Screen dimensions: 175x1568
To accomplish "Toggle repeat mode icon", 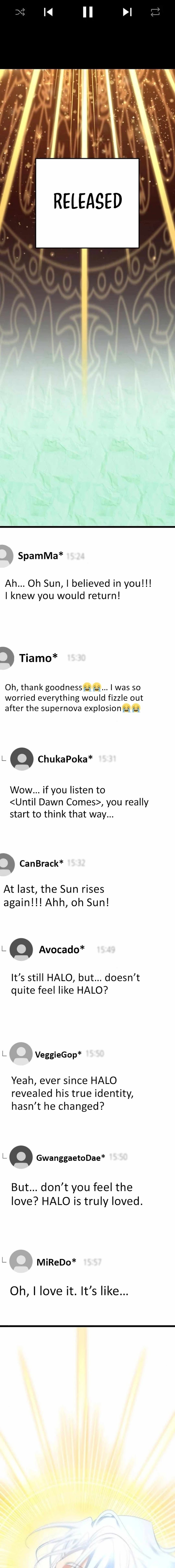I will click(155, 12).
